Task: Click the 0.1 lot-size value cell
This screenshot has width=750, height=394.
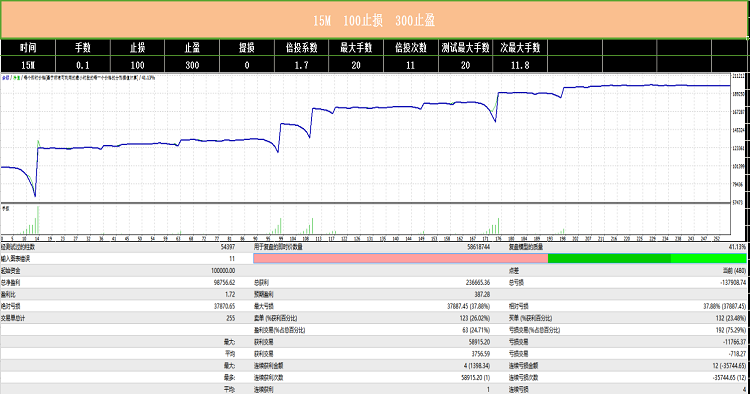Action: 83,65
